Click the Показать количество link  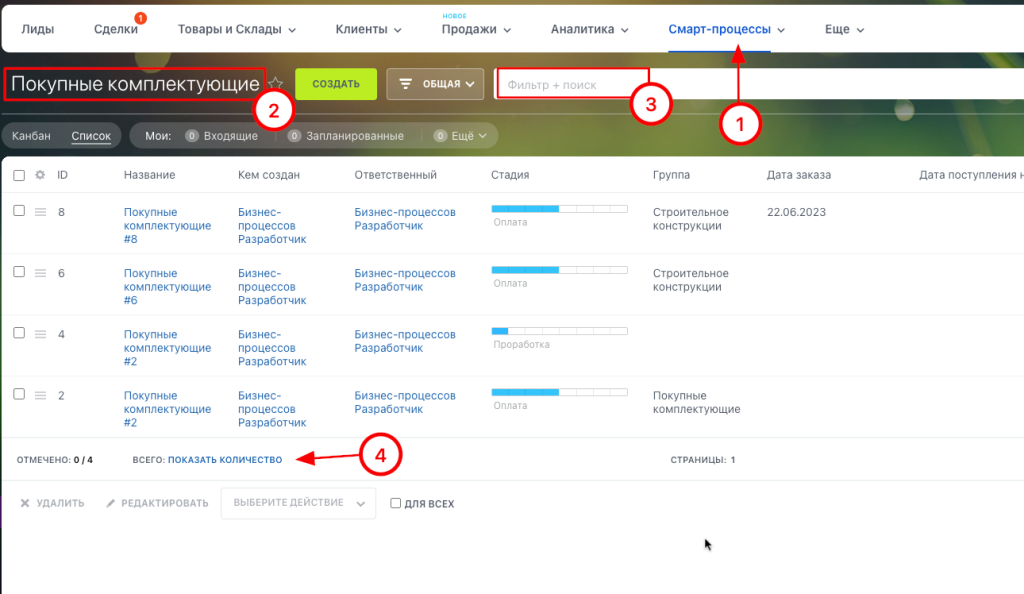pyautogui.click(x=224, y=460)
